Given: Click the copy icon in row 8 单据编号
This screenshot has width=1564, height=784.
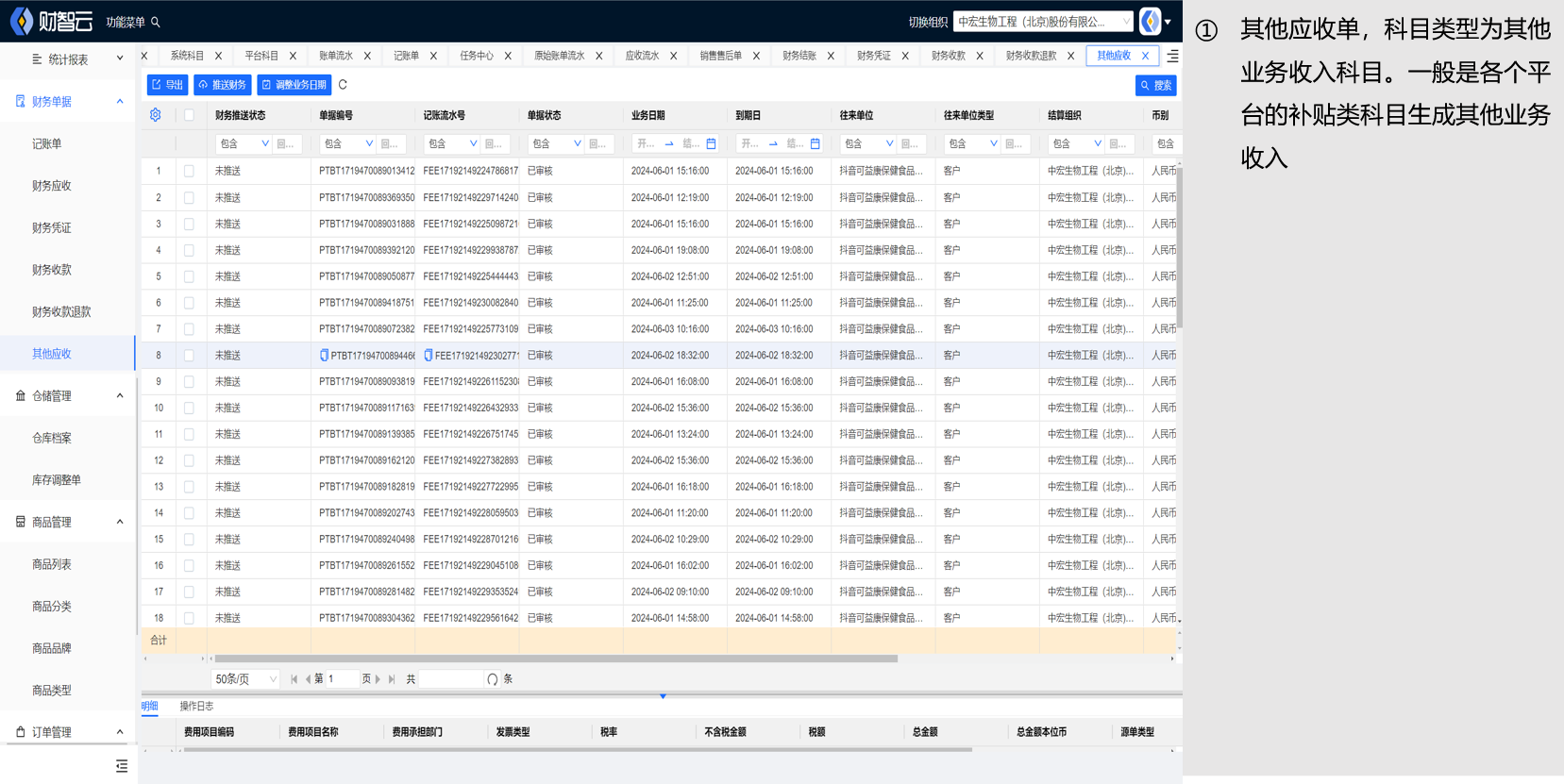Looking at the screenshot, I should click(325, 356).
